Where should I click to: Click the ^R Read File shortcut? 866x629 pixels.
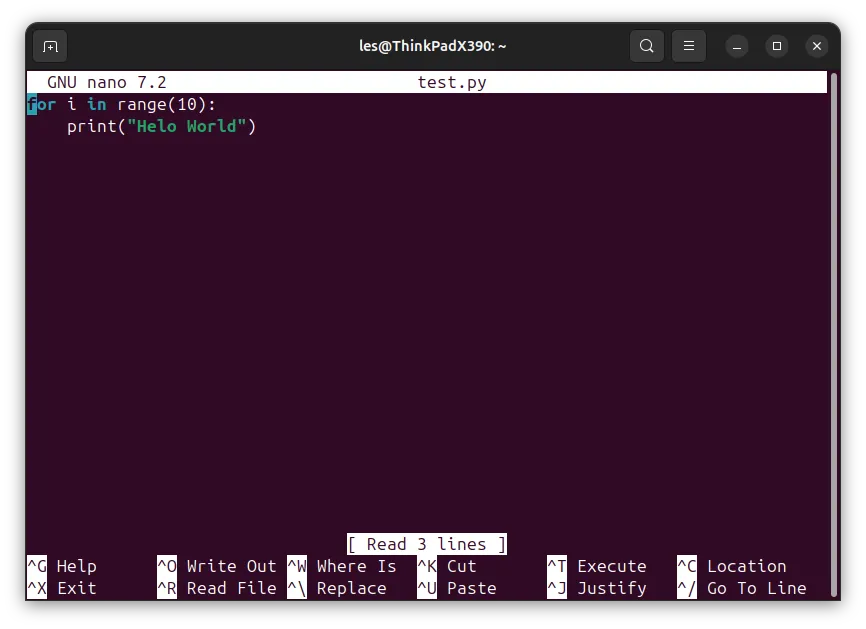coord(216,588)
